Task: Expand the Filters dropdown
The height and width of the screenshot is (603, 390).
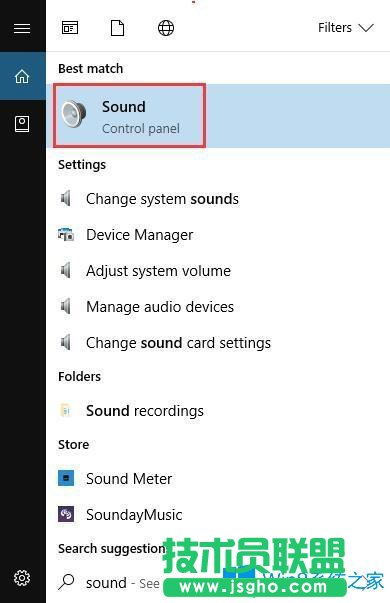Action: click(x=345, y=28)
